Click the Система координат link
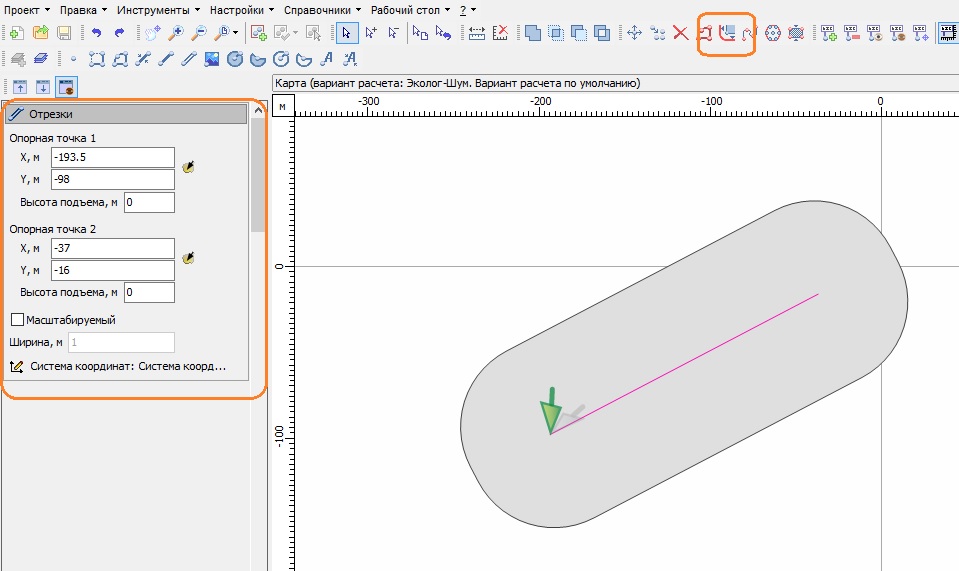The image size is (959, 571). click(x=128, y=367)
